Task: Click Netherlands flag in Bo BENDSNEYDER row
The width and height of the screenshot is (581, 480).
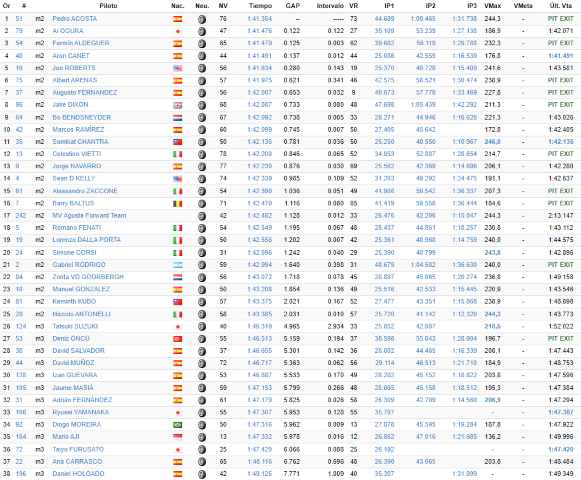Action: 177,117
